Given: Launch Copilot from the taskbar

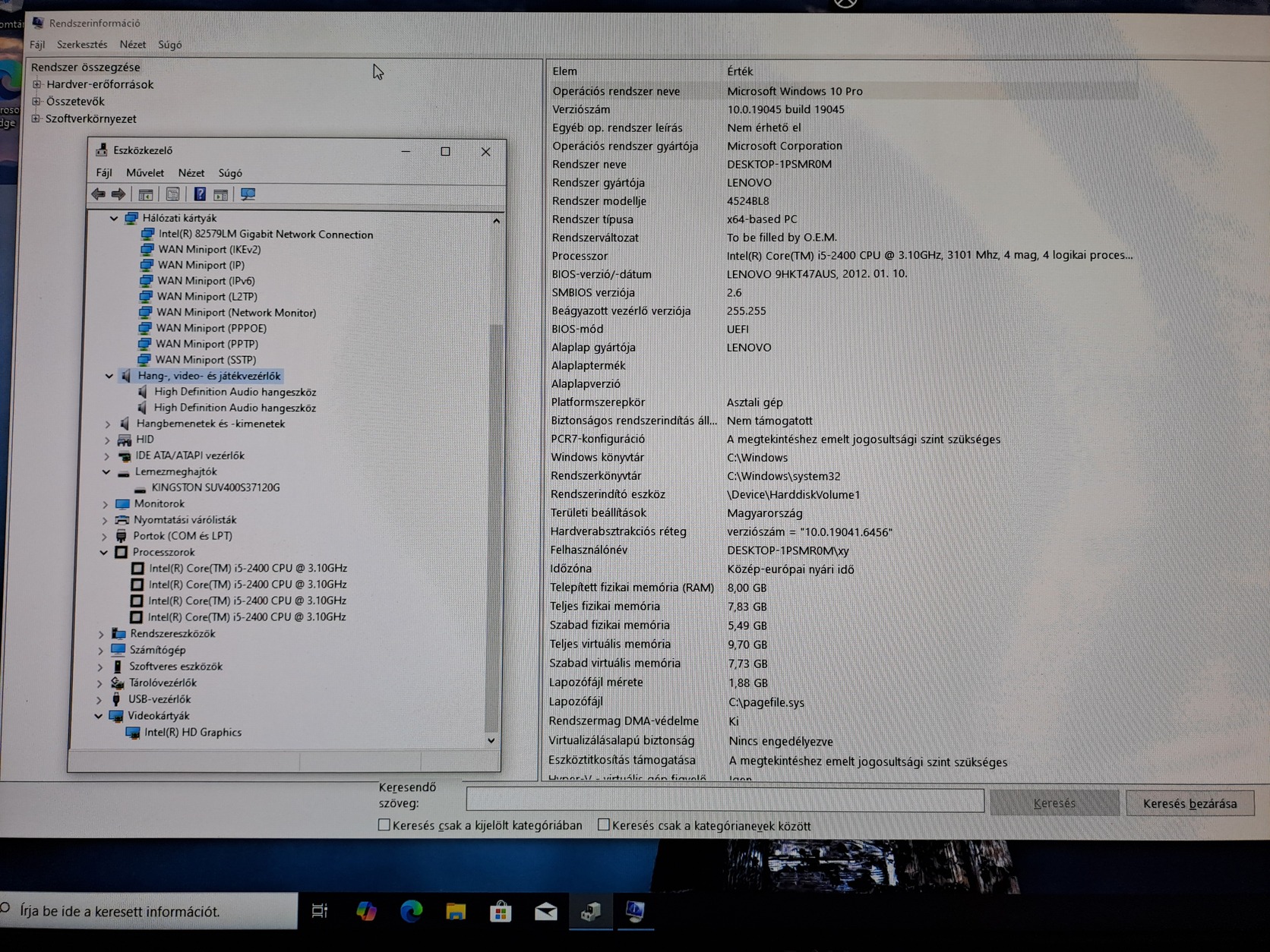Looking at the screenshot, I should point(366,911).
